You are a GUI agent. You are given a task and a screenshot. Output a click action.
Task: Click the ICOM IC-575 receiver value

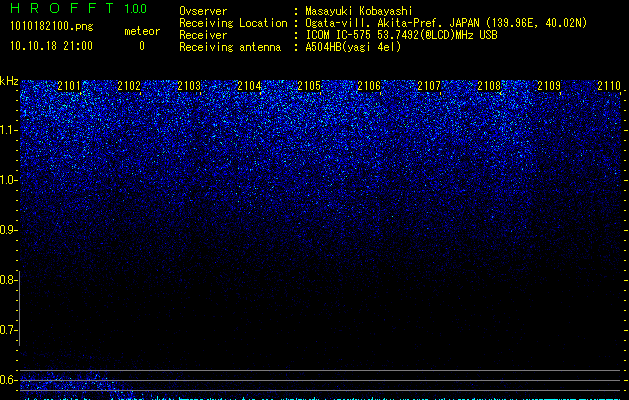(x=401, y=35)
